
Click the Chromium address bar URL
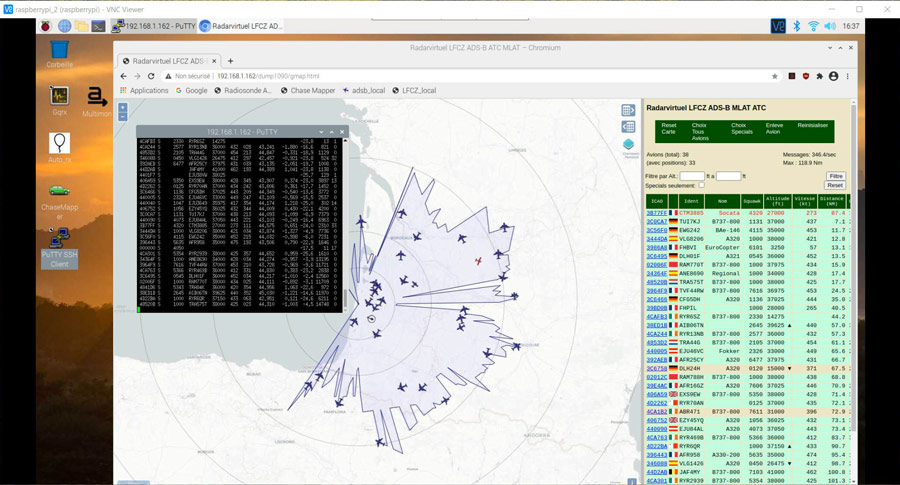(x=268, y=76)
